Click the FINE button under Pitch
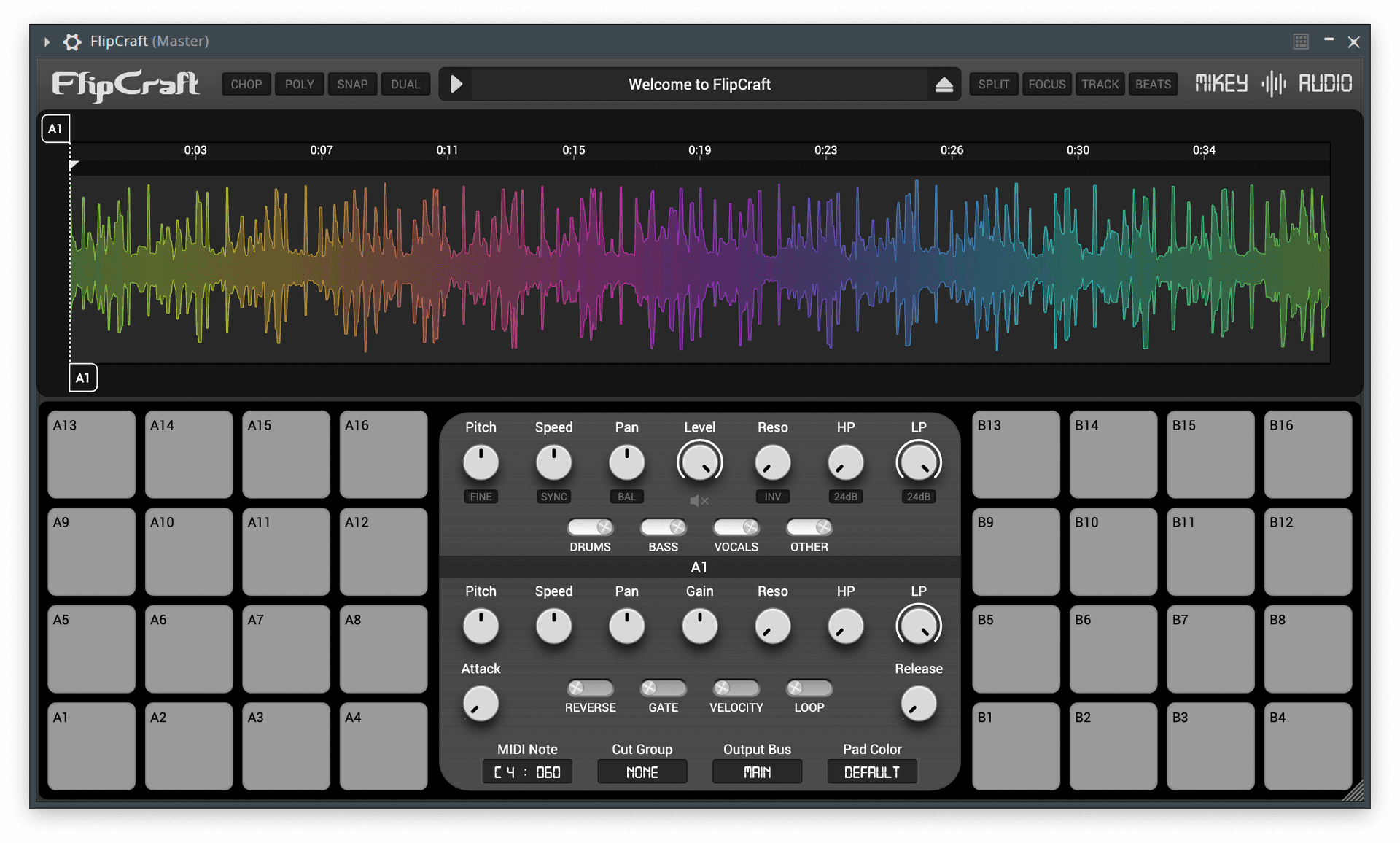 481,497
